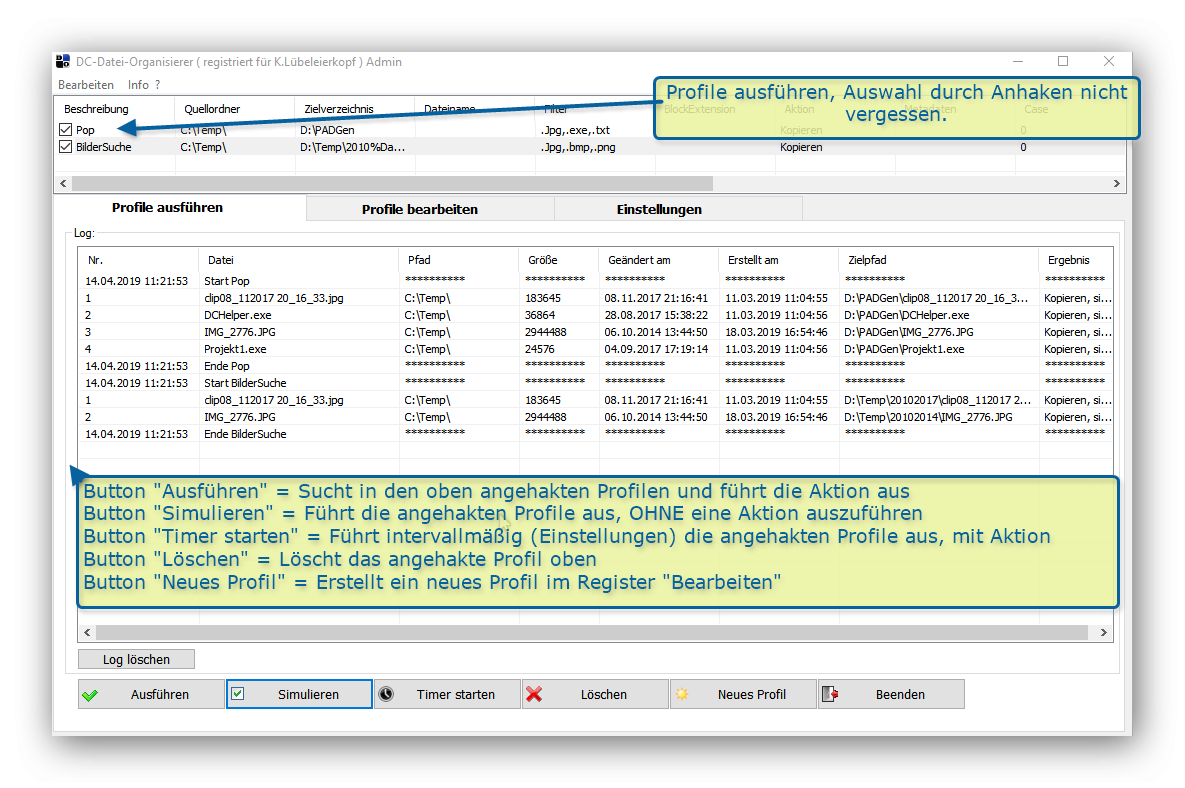Open the Info menu
The height and width of the screenshot is (788, 1185).
click(x=138, y=85)
